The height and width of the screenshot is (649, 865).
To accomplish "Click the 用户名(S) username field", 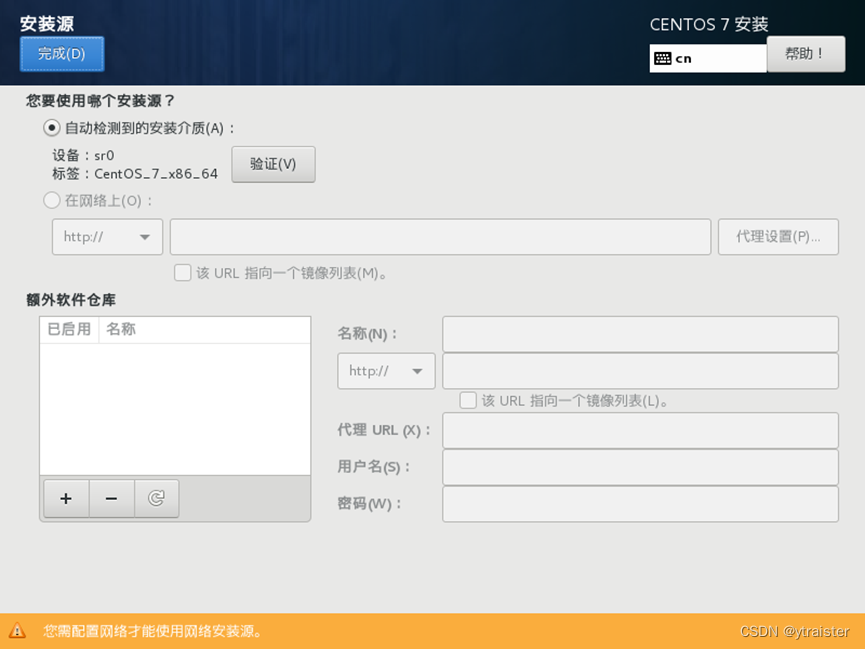I will point(640,467).
